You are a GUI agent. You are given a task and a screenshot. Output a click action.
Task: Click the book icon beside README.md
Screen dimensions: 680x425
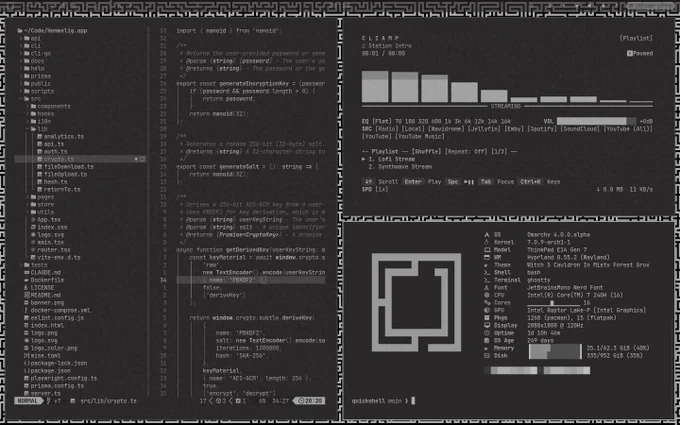[26, 295]
